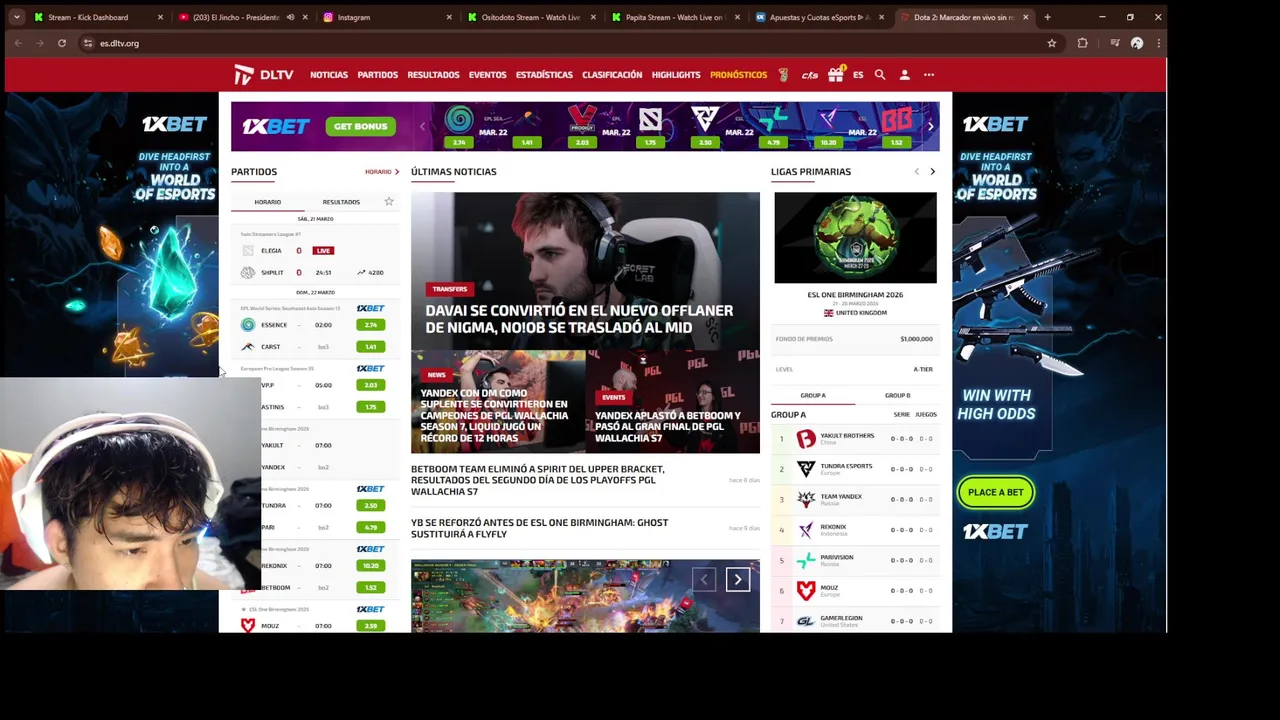Click the Place a Bet button

coord(995,492)
